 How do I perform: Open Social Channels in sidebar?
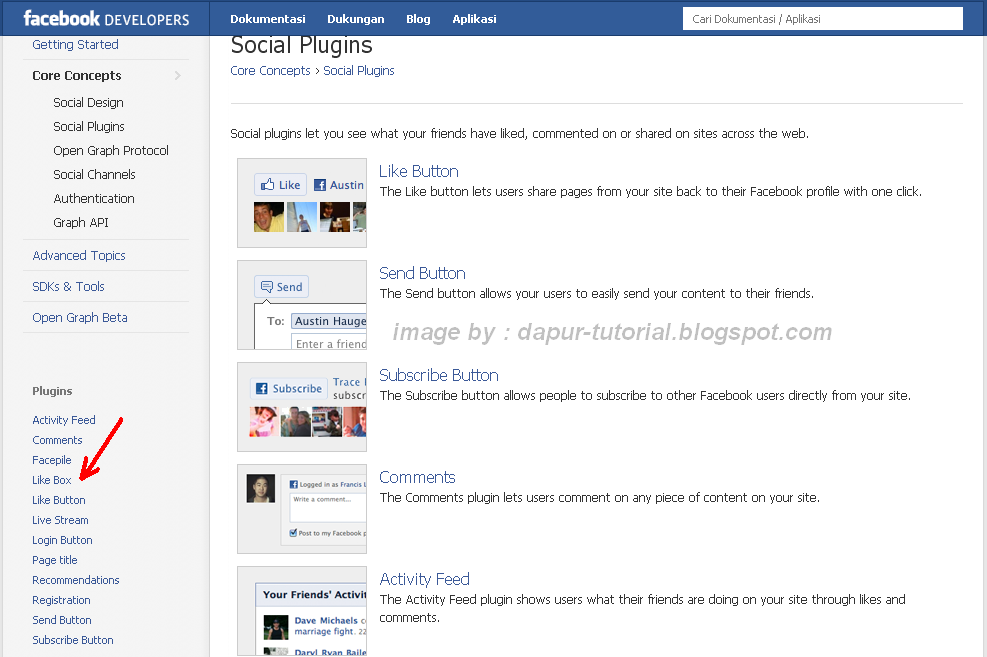pyautogui.click(x=94, y=174)
